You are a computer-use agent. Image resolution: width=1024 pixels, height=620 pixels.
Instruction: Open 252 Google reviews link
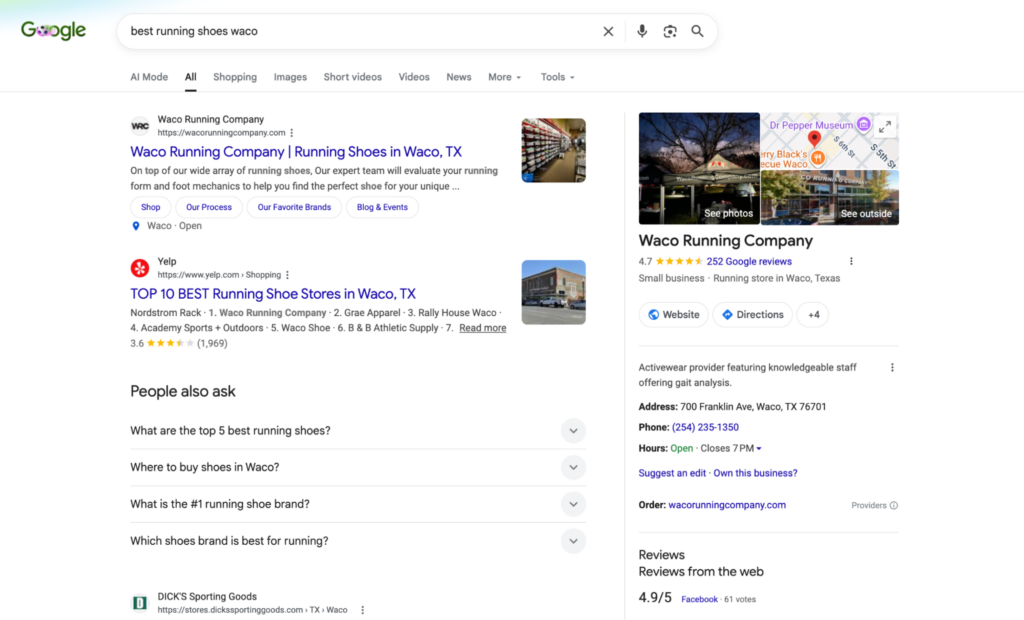click(x=749, y=261)
